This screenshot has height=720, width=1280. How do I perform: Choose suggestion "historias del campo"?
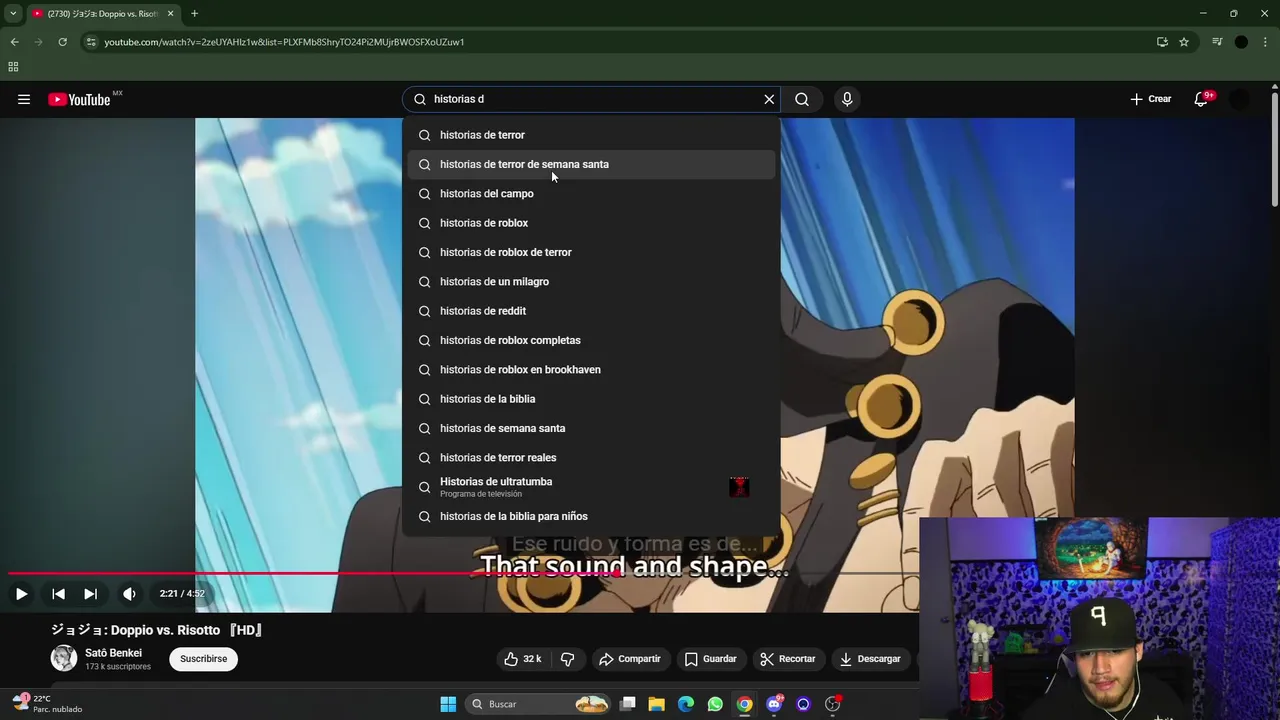[x=591, y=193]
